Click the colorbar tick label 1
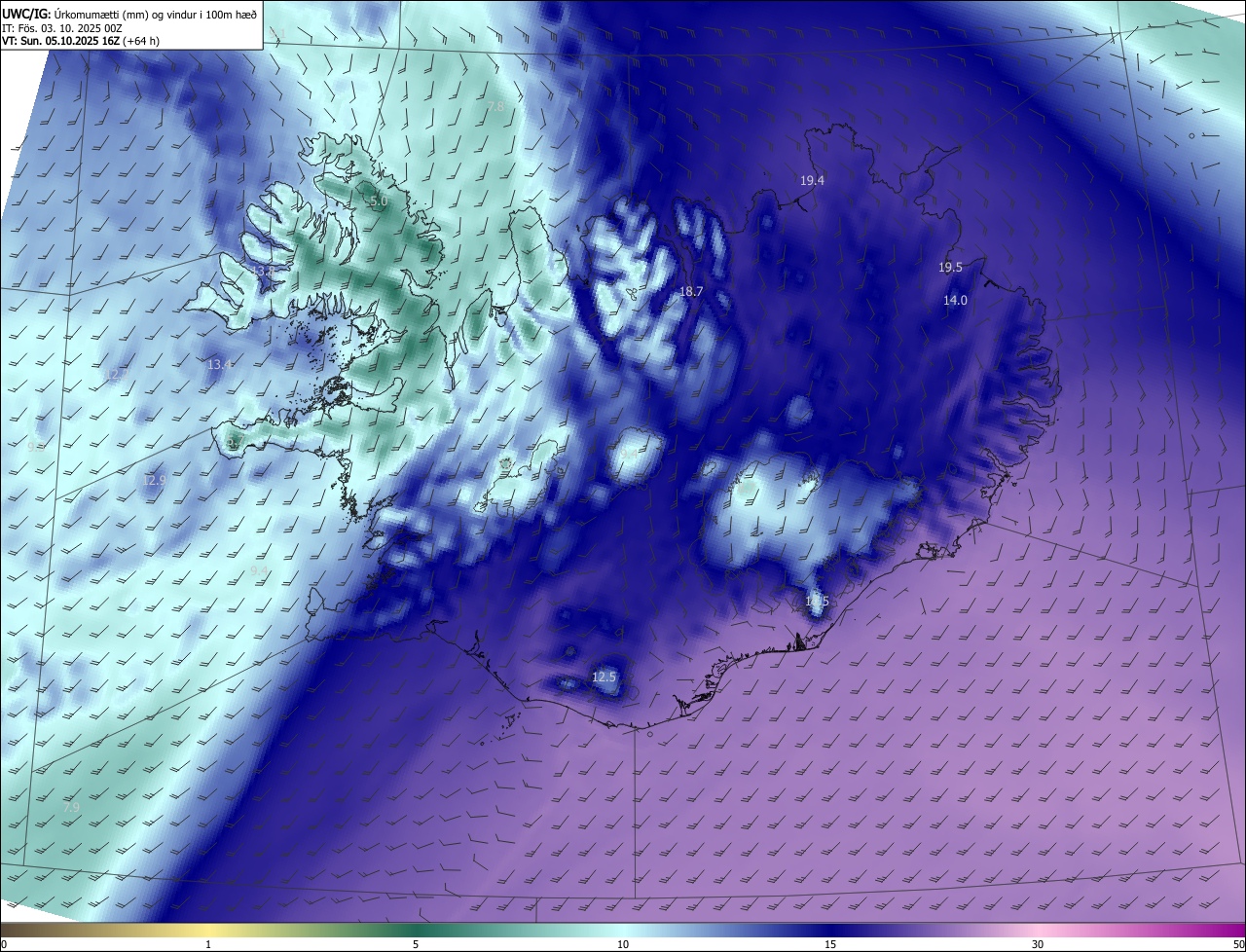The image size is (1246, 952). [208, 945]
